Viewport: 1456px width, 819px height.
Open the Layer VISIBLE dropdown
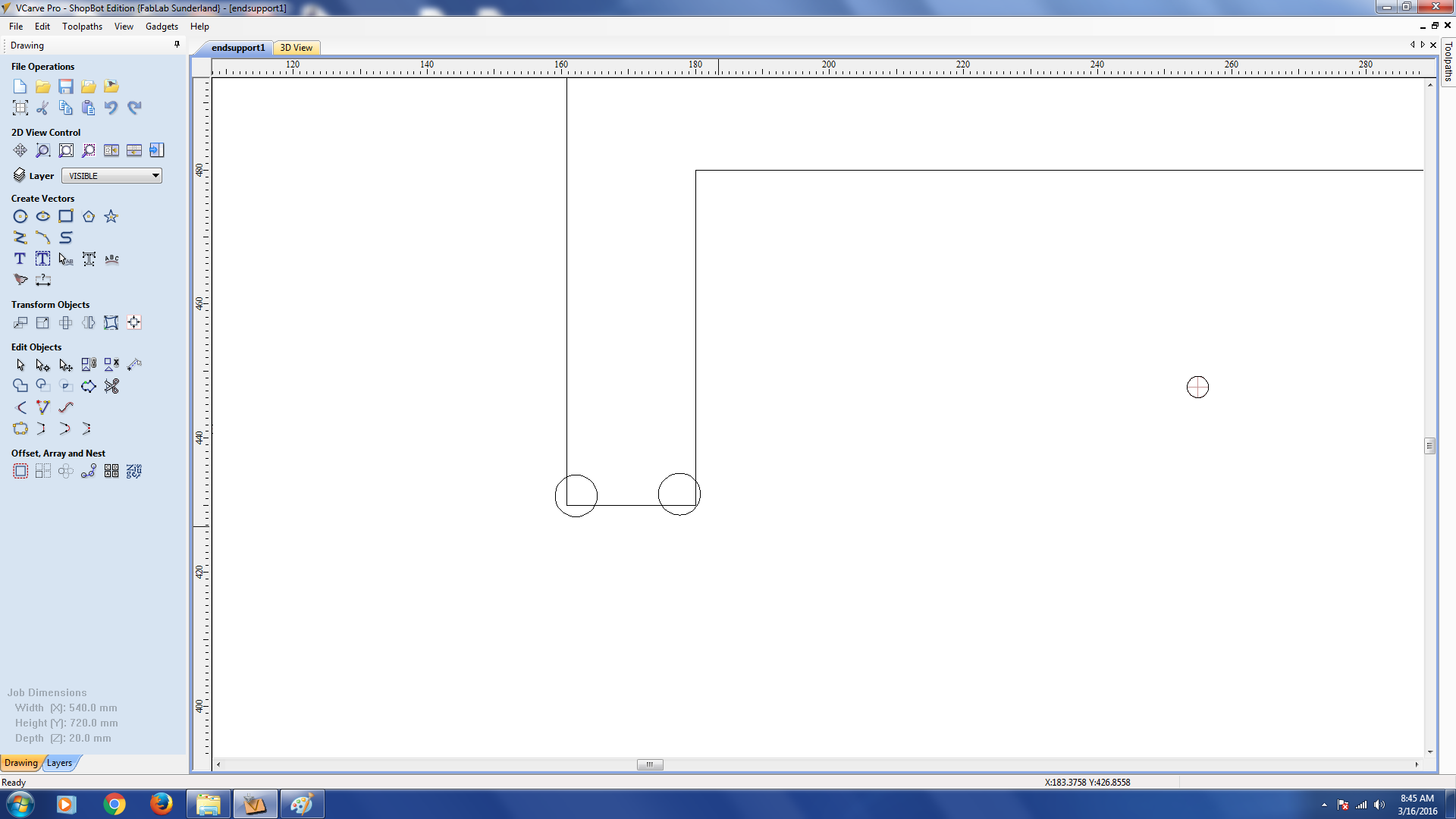[111, 176]
